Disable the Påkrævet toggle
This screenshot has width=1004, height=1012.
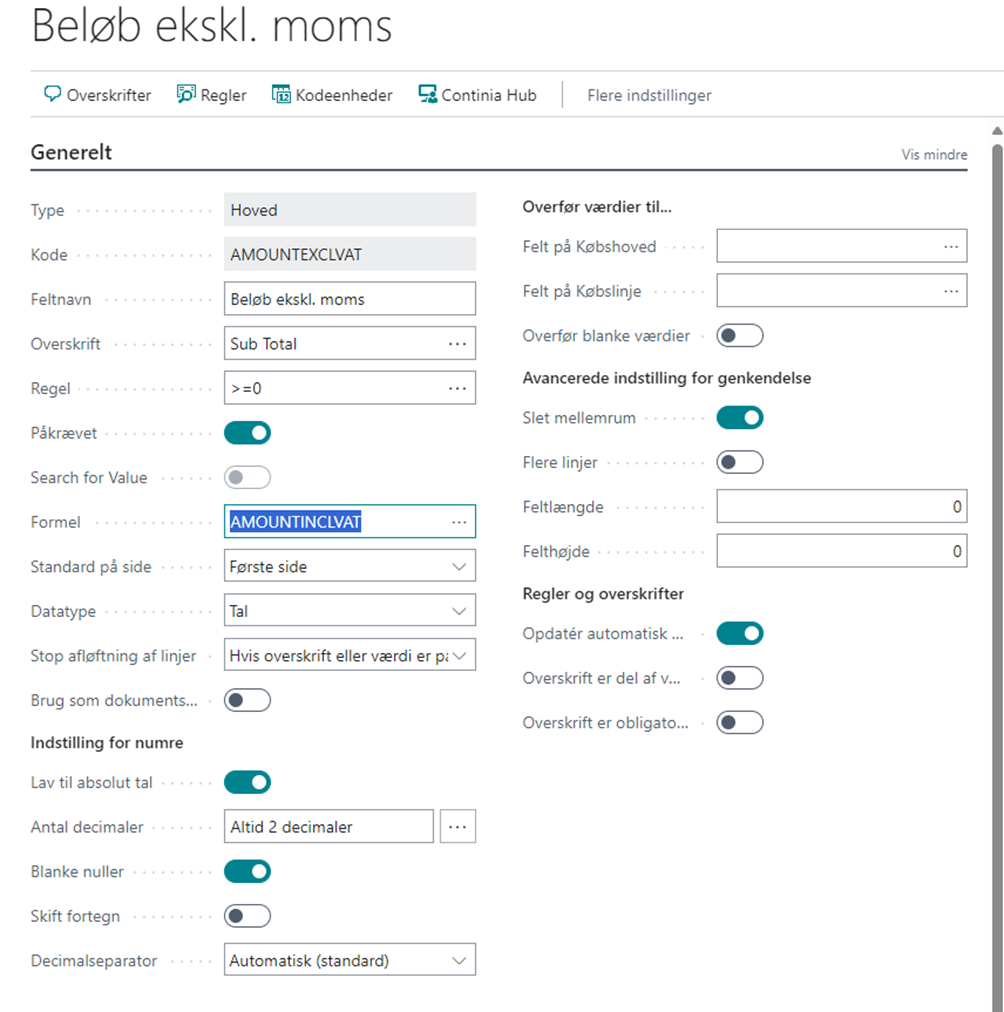247,433
